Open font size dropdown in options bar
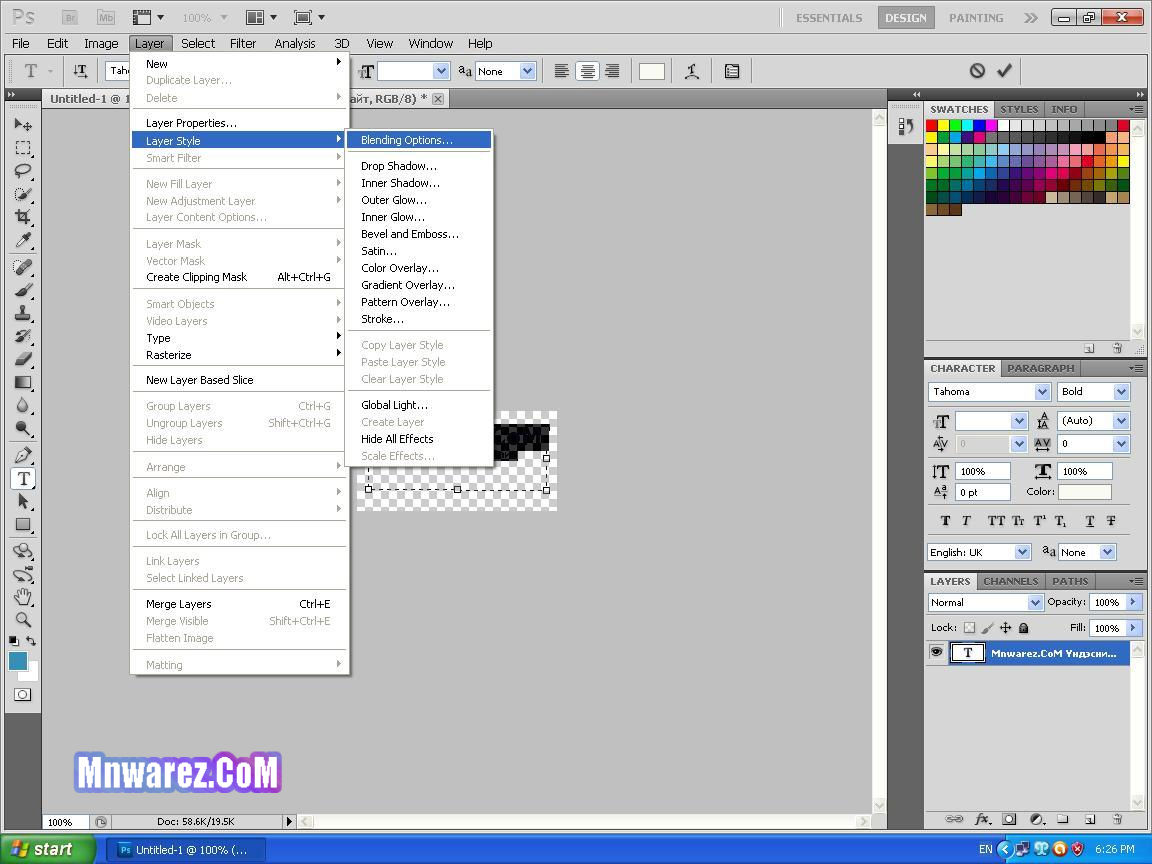1152x864 pixels. 441,71
